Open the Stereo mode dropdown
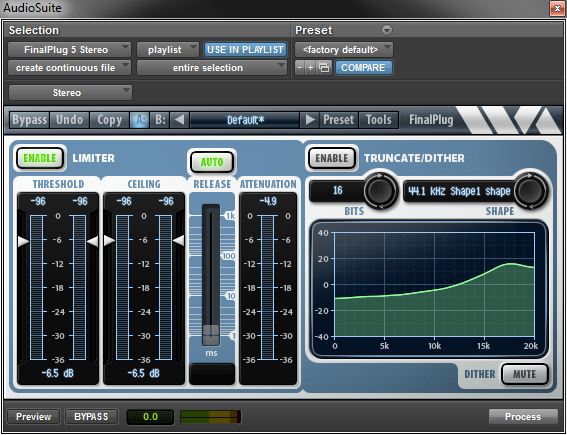 pyautogui.click(x=70, y=93)
